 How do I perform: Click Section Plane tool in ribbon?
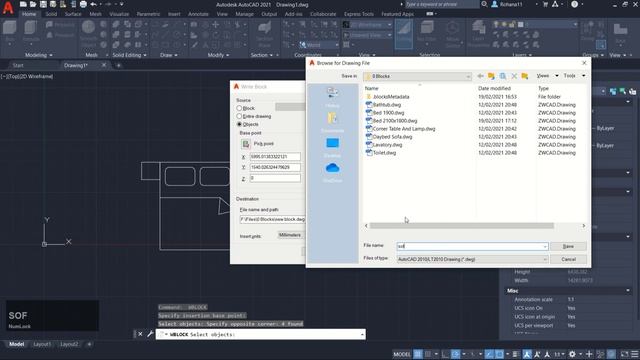(x=264, y=34)
